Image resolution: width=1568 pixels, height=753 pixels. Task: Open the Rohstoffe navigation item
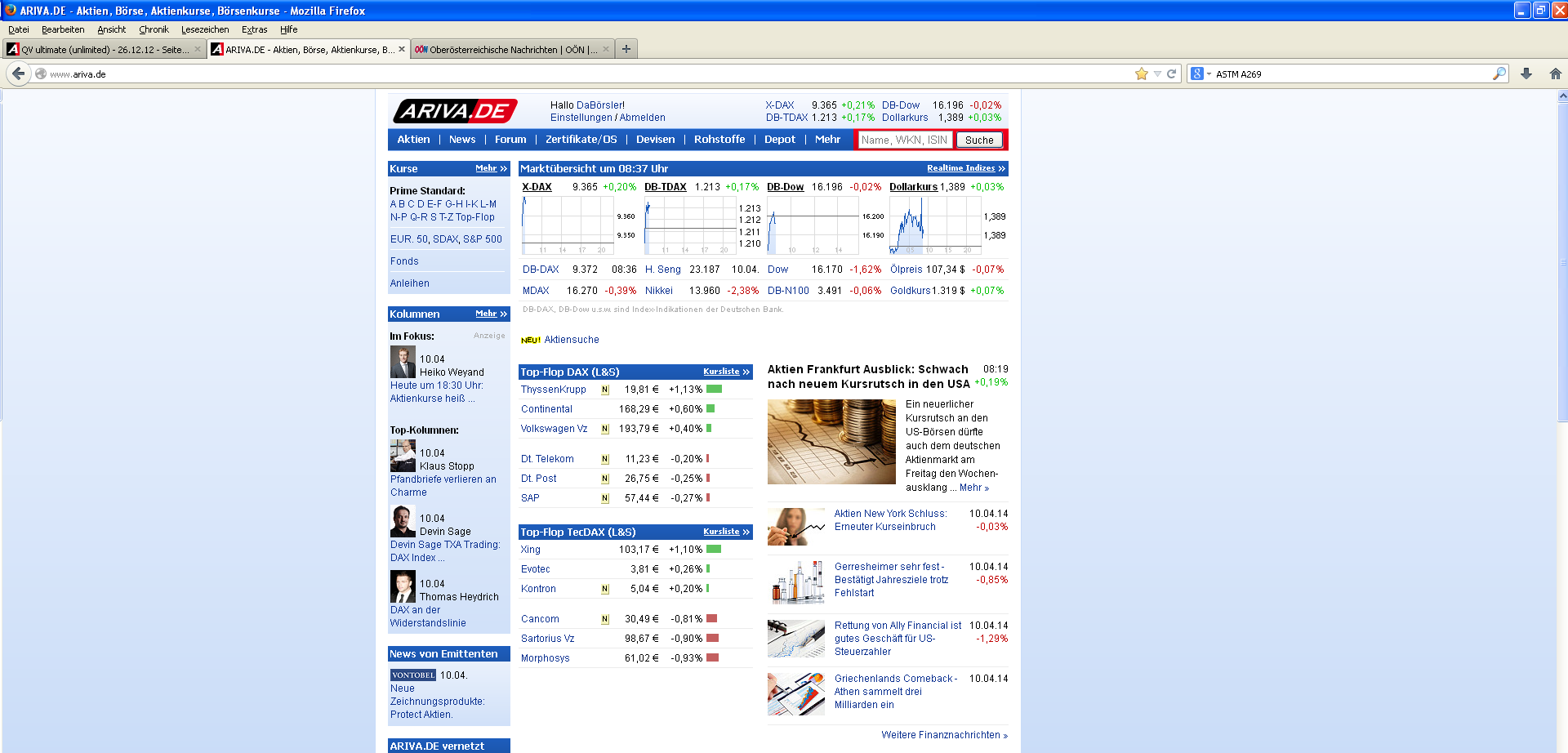719,140
